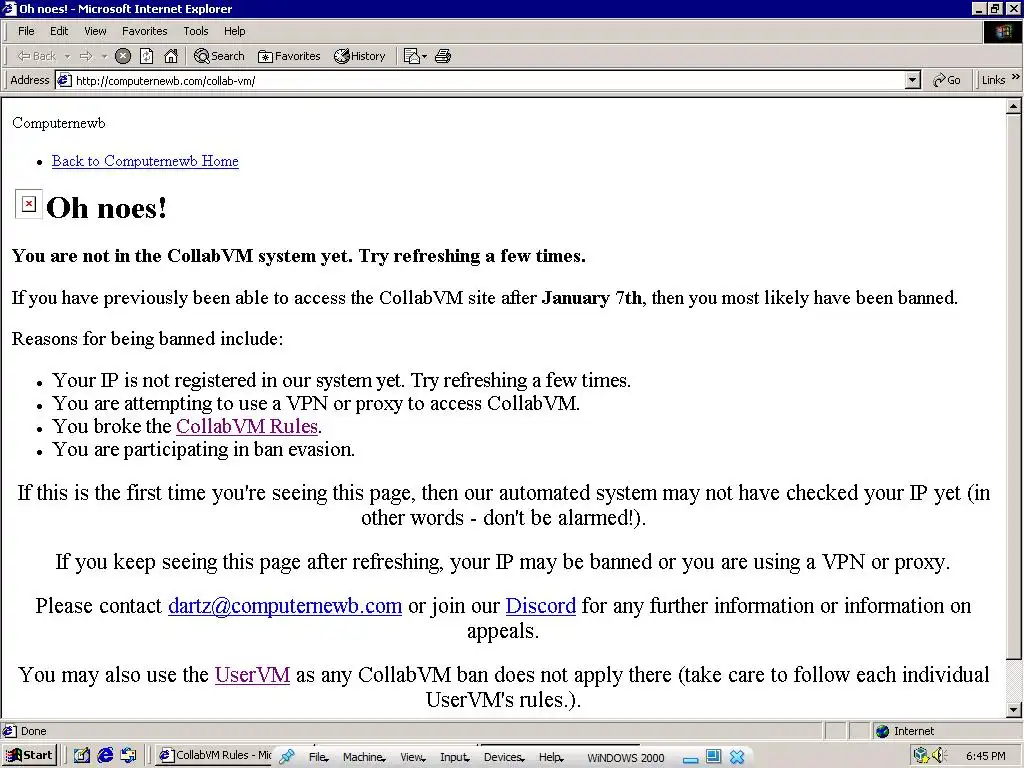Expand the Links toolbar chevron

[1016, 78]
